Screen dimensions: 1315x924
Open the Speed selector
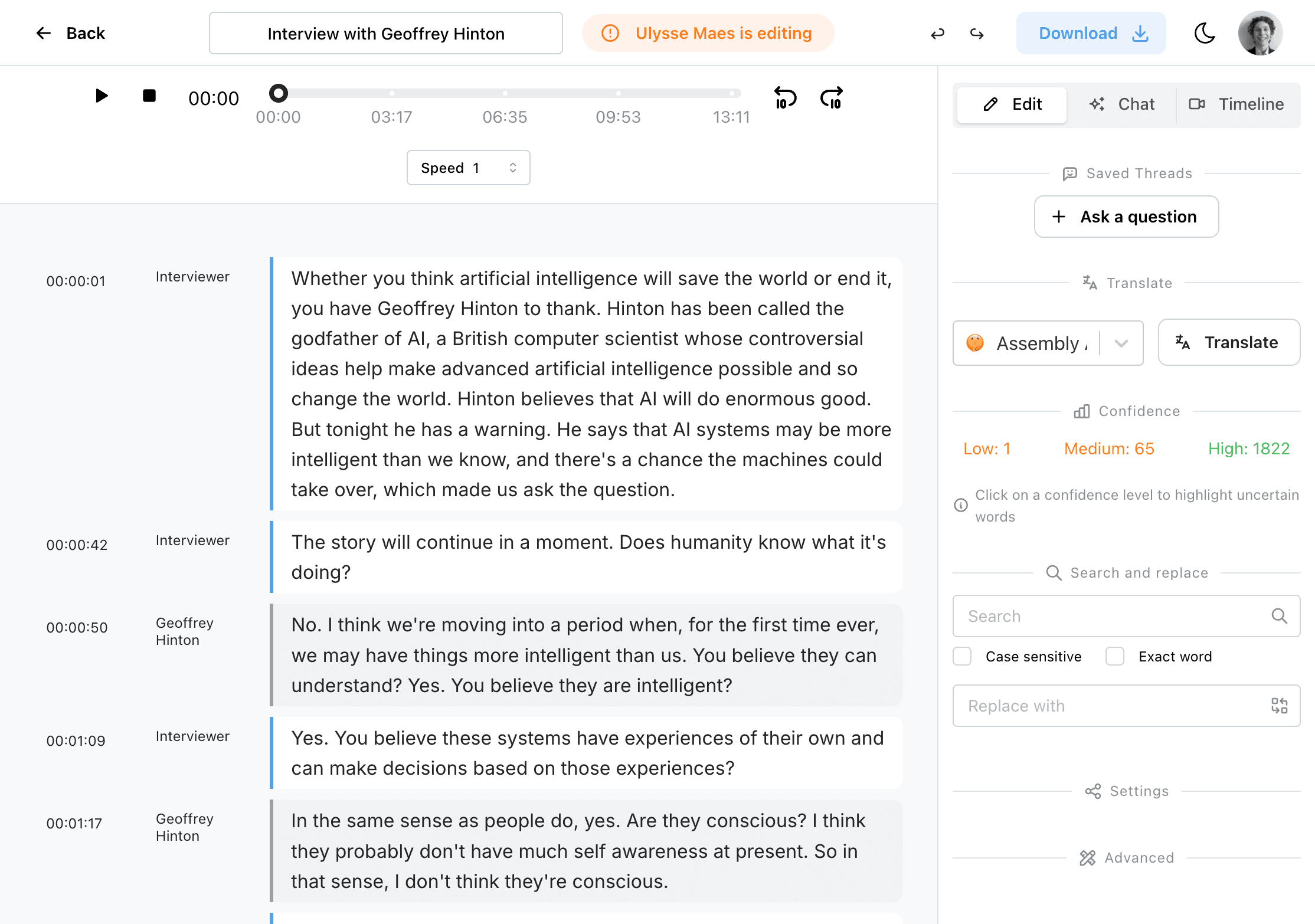pyautogui.click(x=468, y=168)
